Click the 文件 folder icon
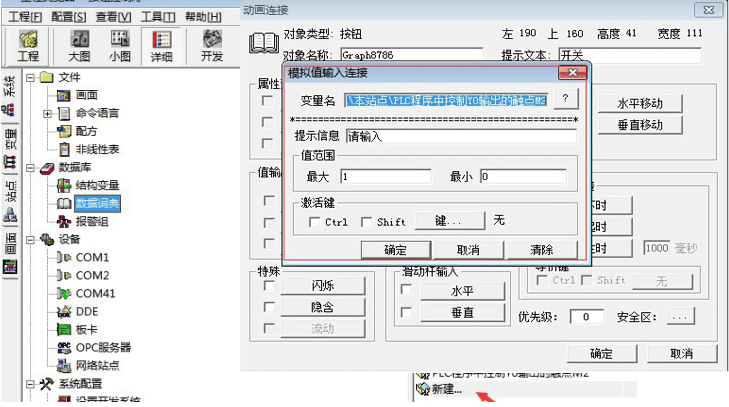 [46, 77]
